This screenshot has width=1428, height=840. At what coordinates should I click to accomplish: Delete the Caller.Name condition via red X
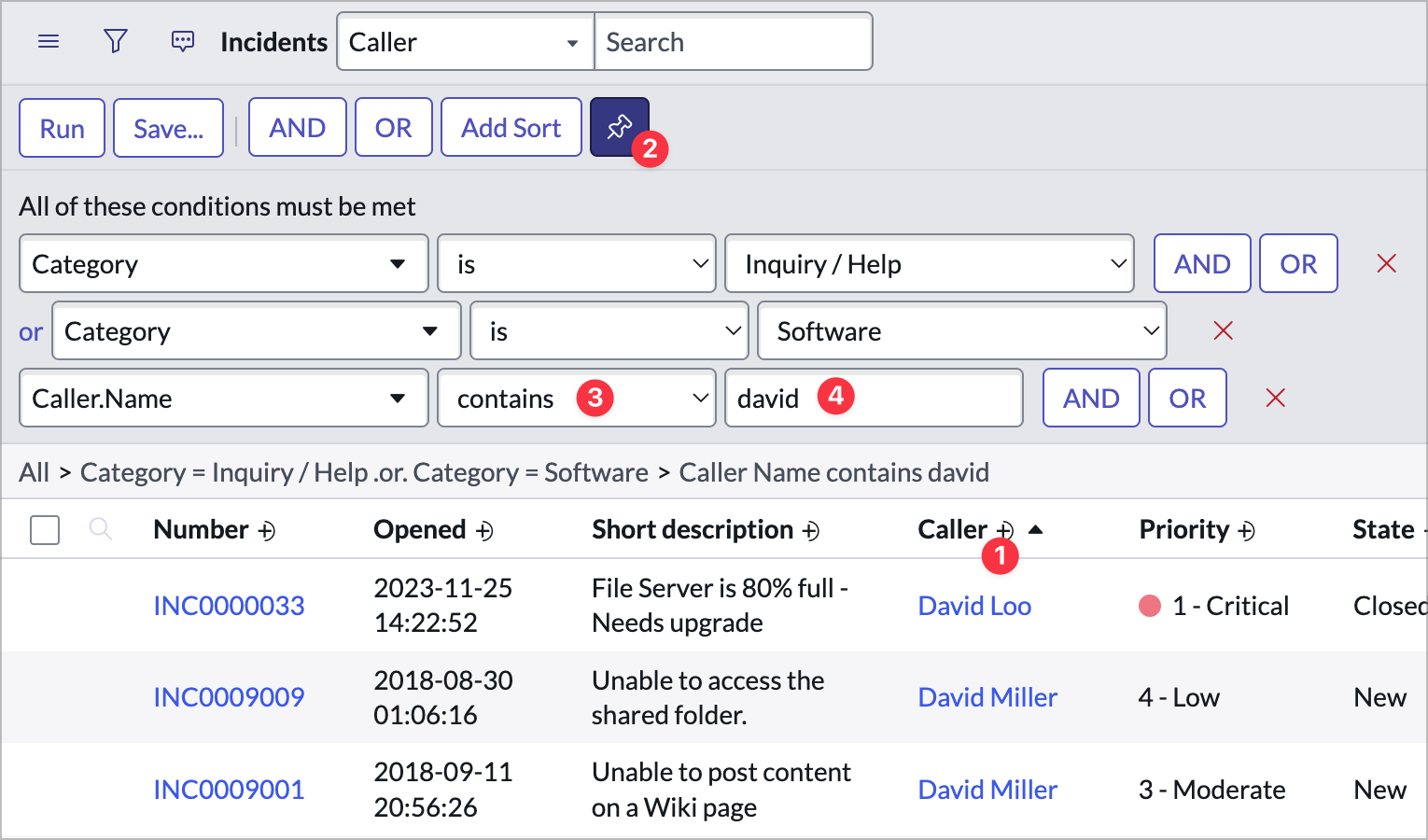click(1276, 398)
